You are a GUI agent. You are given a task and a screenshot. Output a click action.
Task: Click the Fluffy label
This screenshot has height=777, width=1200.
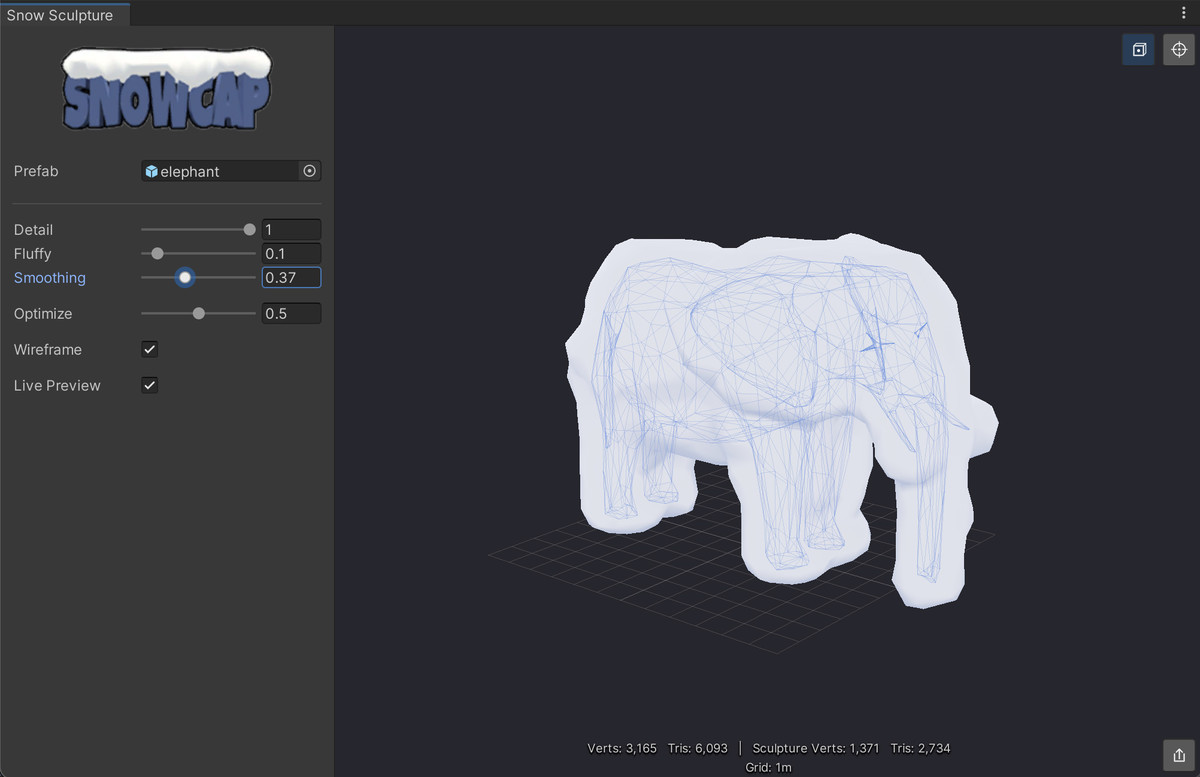(32, 253)
